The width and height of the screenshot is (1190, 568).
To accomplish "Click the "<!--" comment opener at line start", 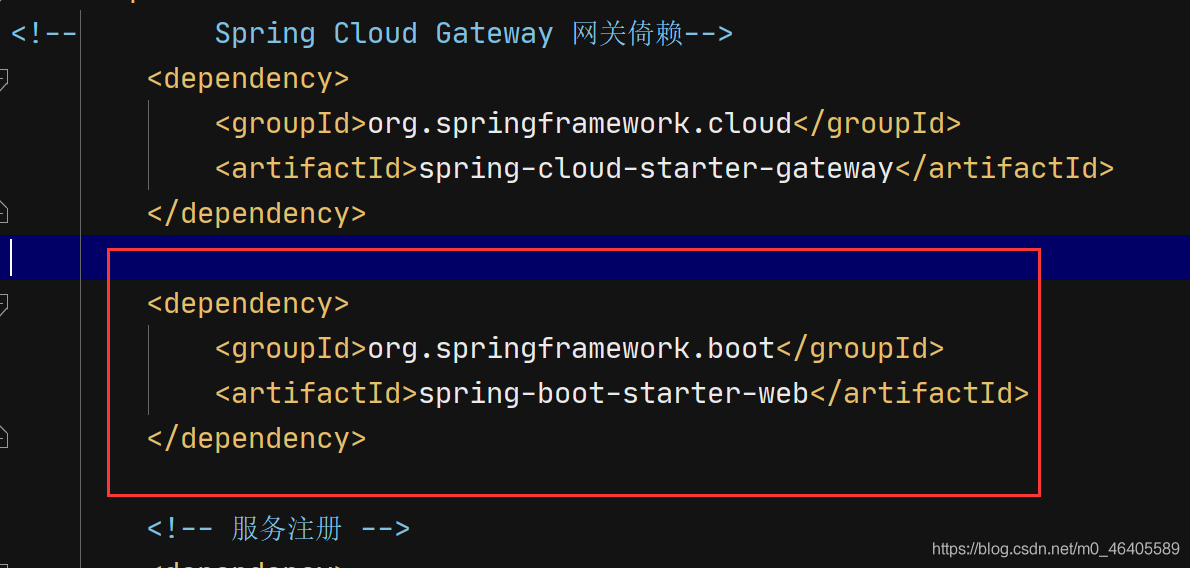I will pos(43,33).
